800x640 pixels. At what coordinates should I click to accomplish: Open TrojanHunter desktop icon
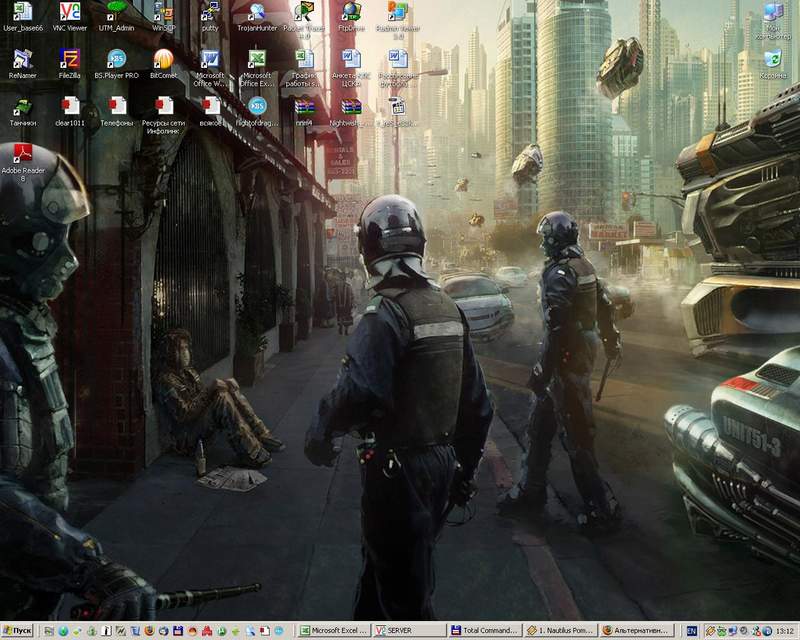257,17
